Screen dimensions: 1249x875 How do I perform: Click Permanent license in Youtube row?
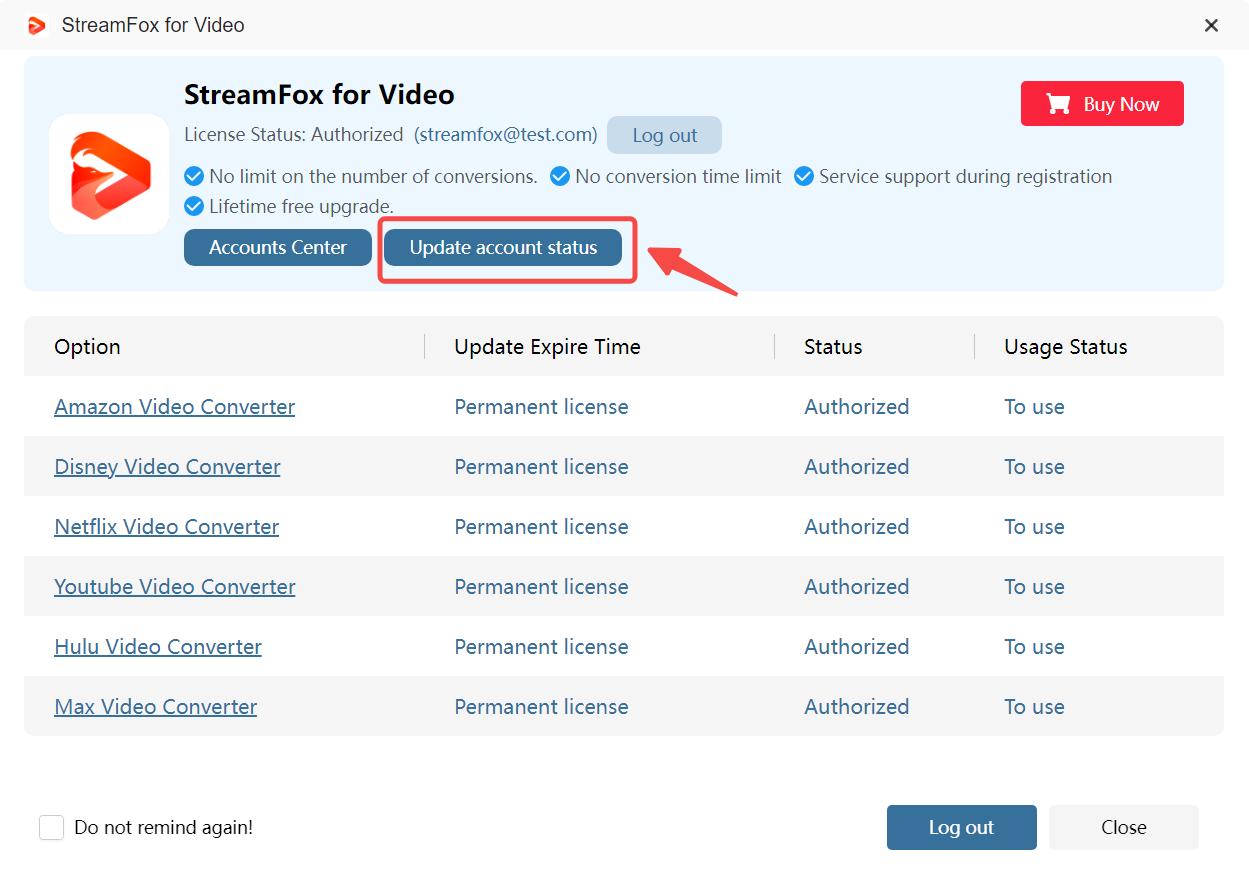pos(541,587)
